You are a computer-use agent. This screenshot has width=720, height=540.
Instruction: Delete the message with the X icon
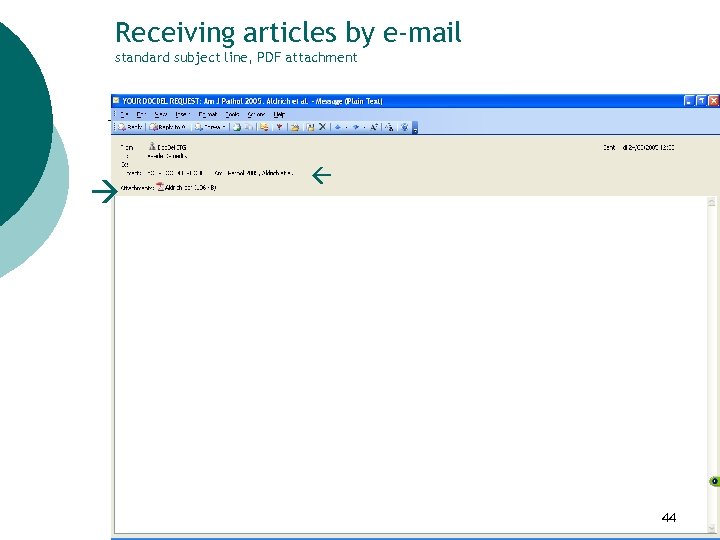point(322,127)
